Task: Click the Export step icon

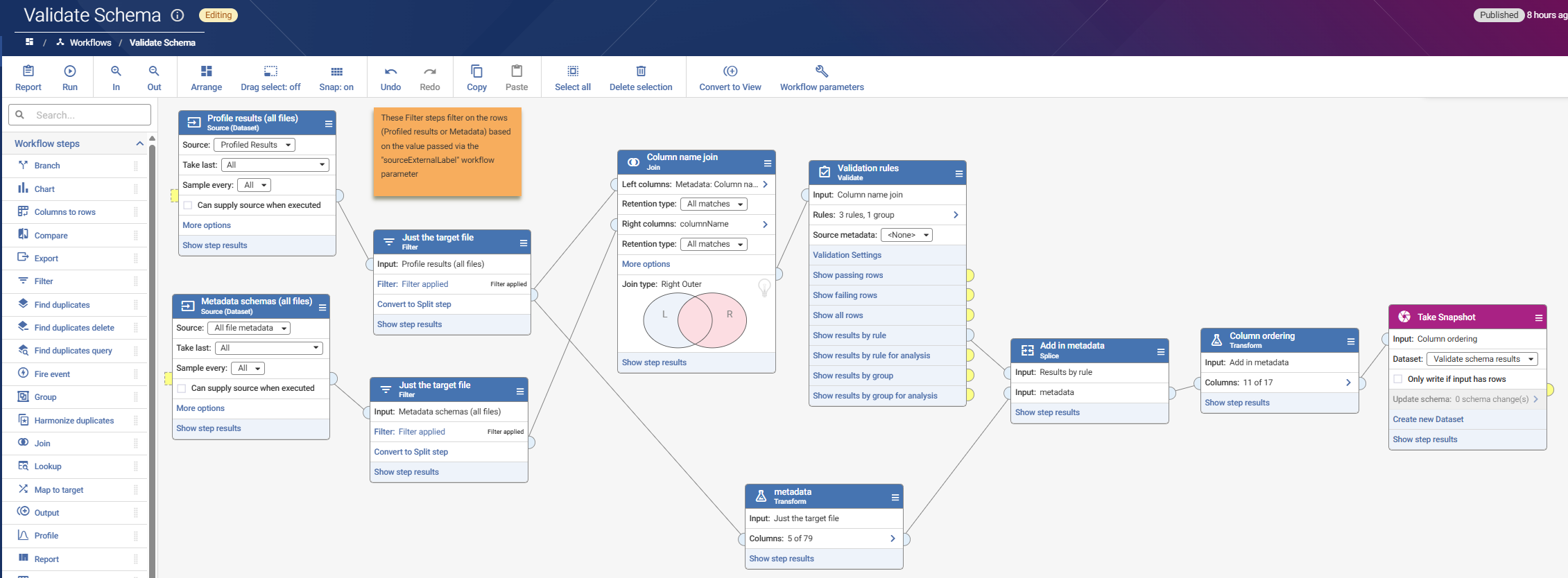Action: [x=23, y=257]
